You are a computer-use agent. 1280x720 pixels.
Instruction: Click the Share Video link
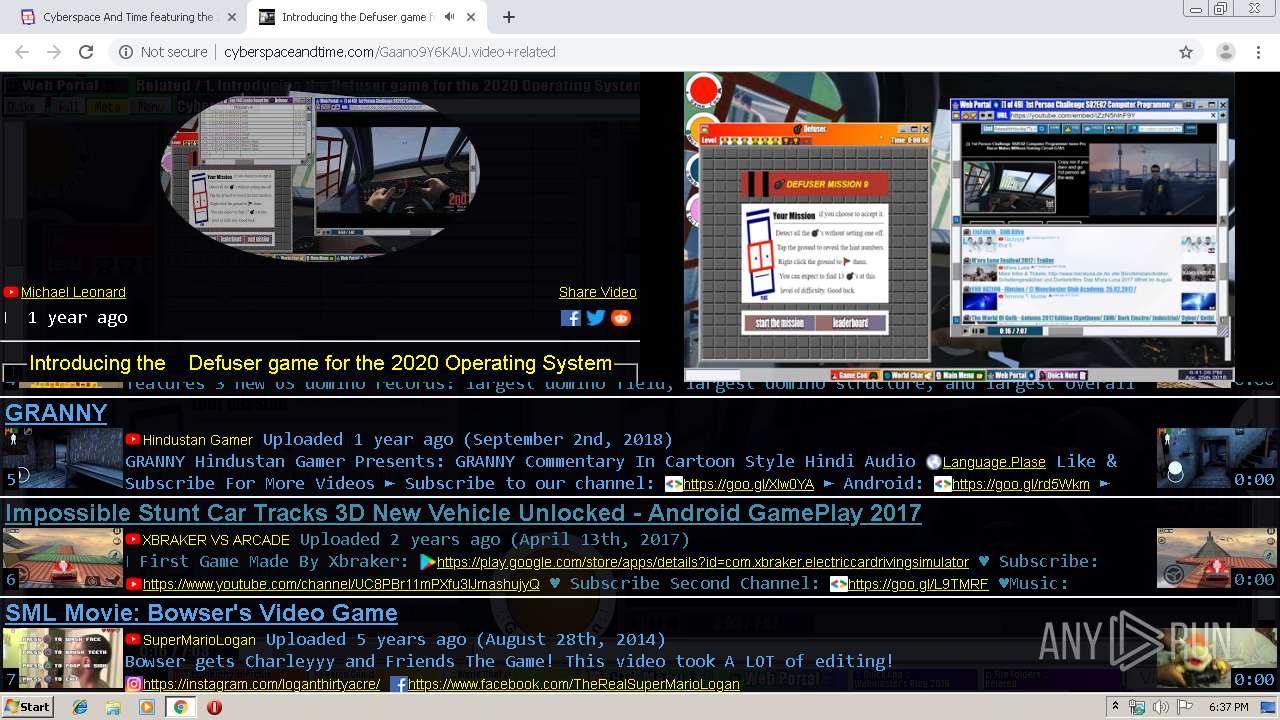point(598,292)
